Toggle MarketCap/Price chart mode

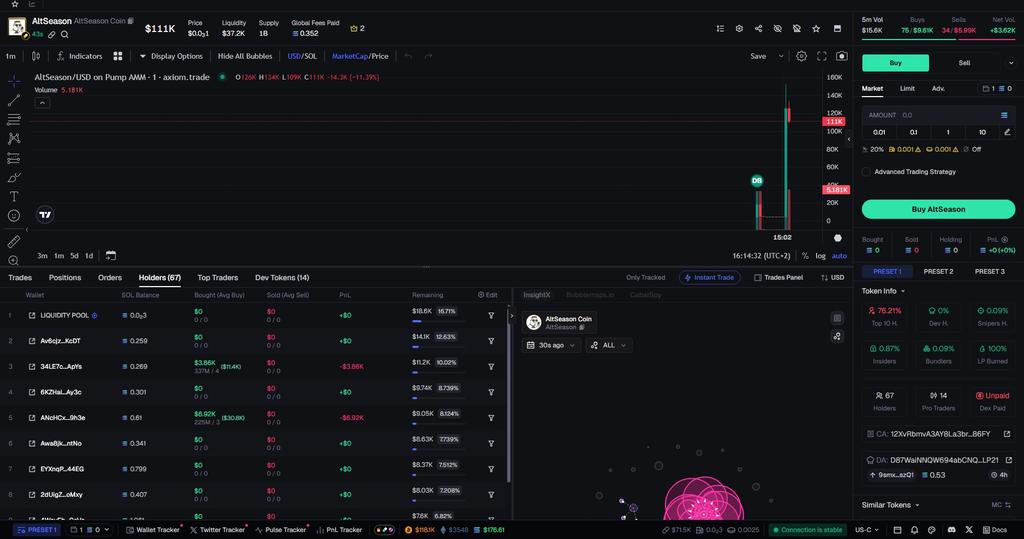360,56
